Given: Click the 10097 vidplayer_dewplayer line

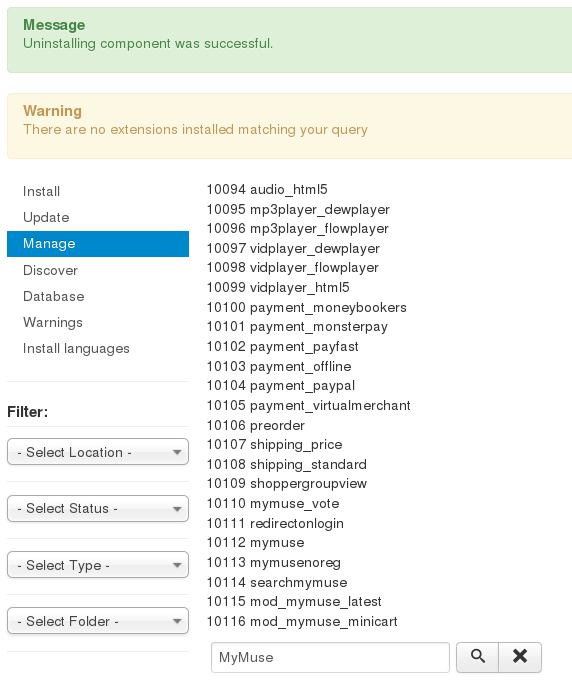Looking at the screenshot, I should tap(293, 248).
